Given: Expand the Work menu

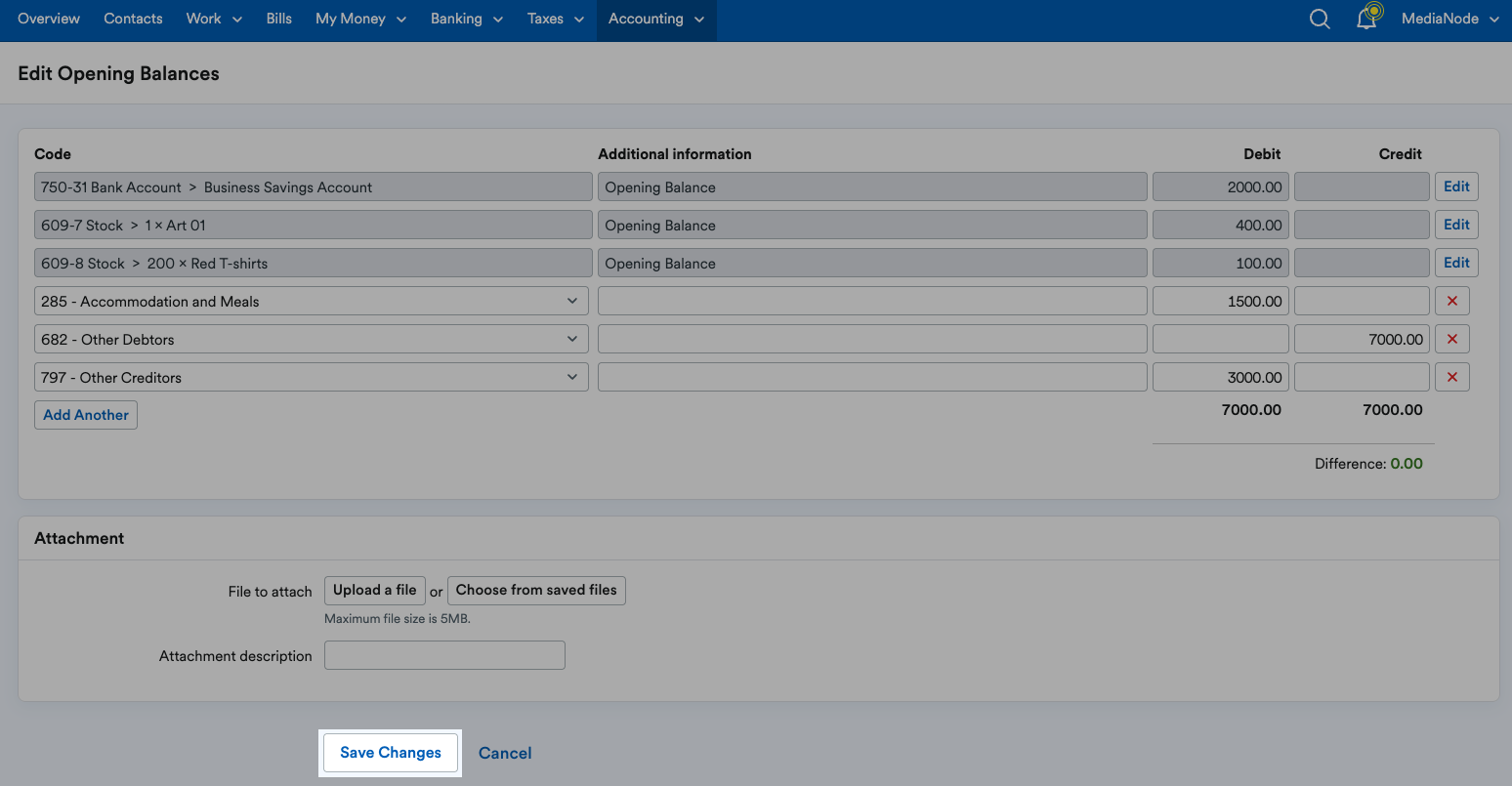Looking at the screenshot, I should coord(214,19).
